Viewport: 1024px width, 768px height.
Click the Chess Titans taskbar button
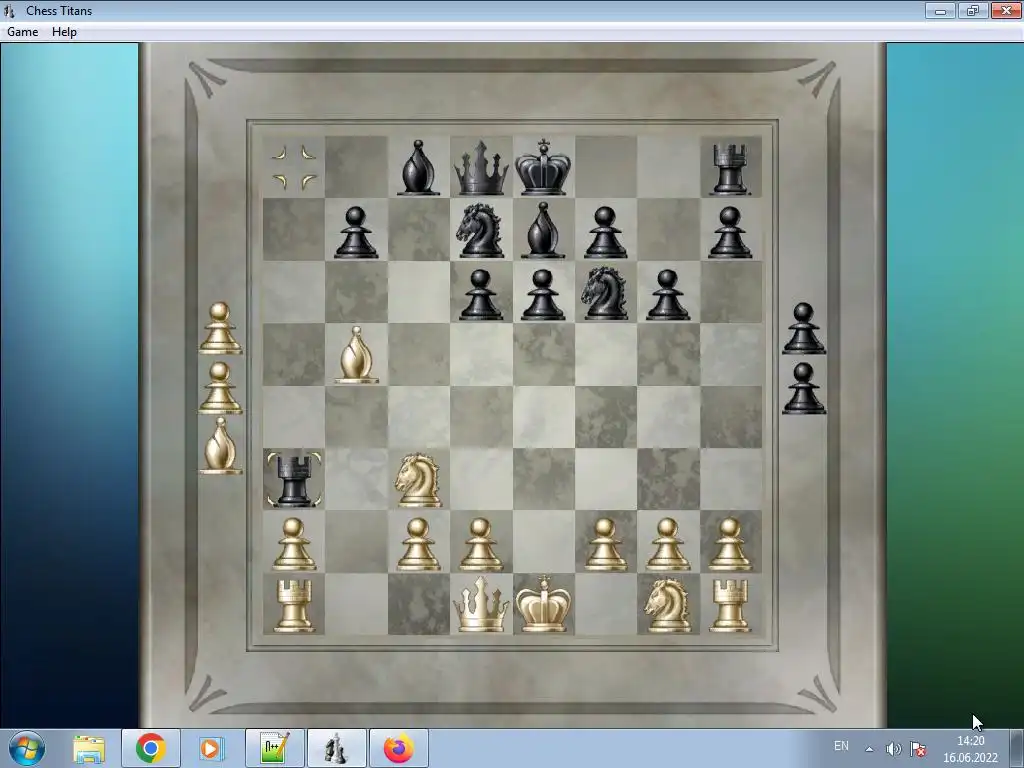336,748
